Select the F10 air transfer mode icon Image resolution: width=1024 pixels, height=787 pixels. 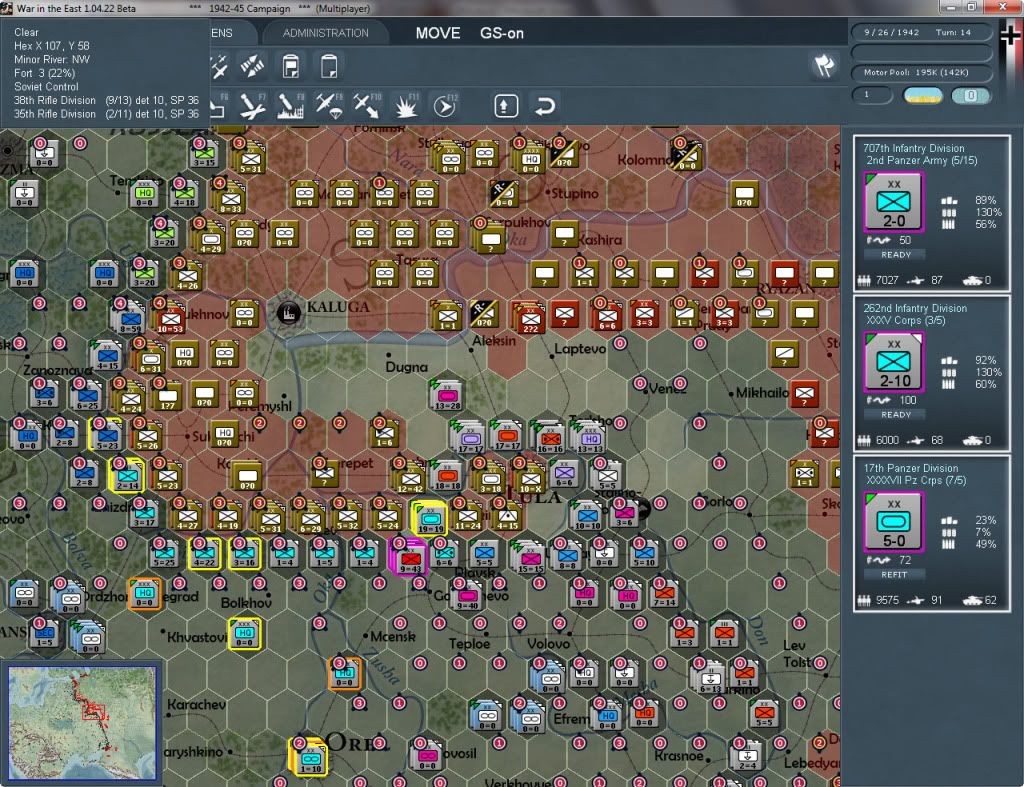point(367,106)
